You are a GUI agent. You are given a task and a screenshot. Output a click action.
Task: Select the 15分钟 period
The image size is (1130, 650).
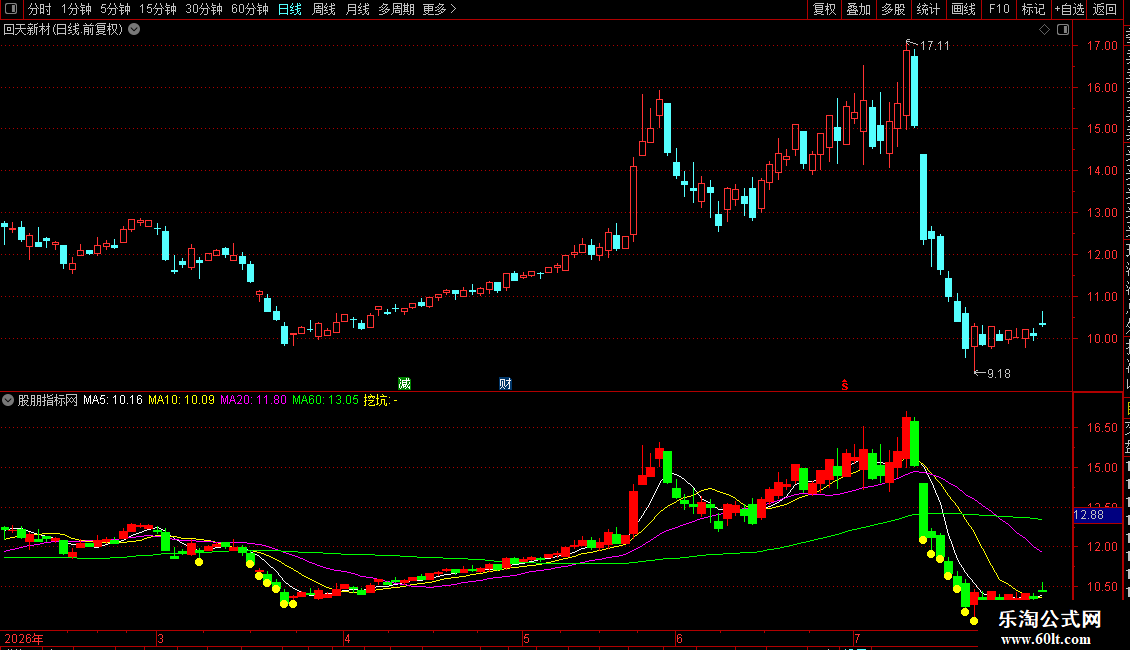point(158,9)
